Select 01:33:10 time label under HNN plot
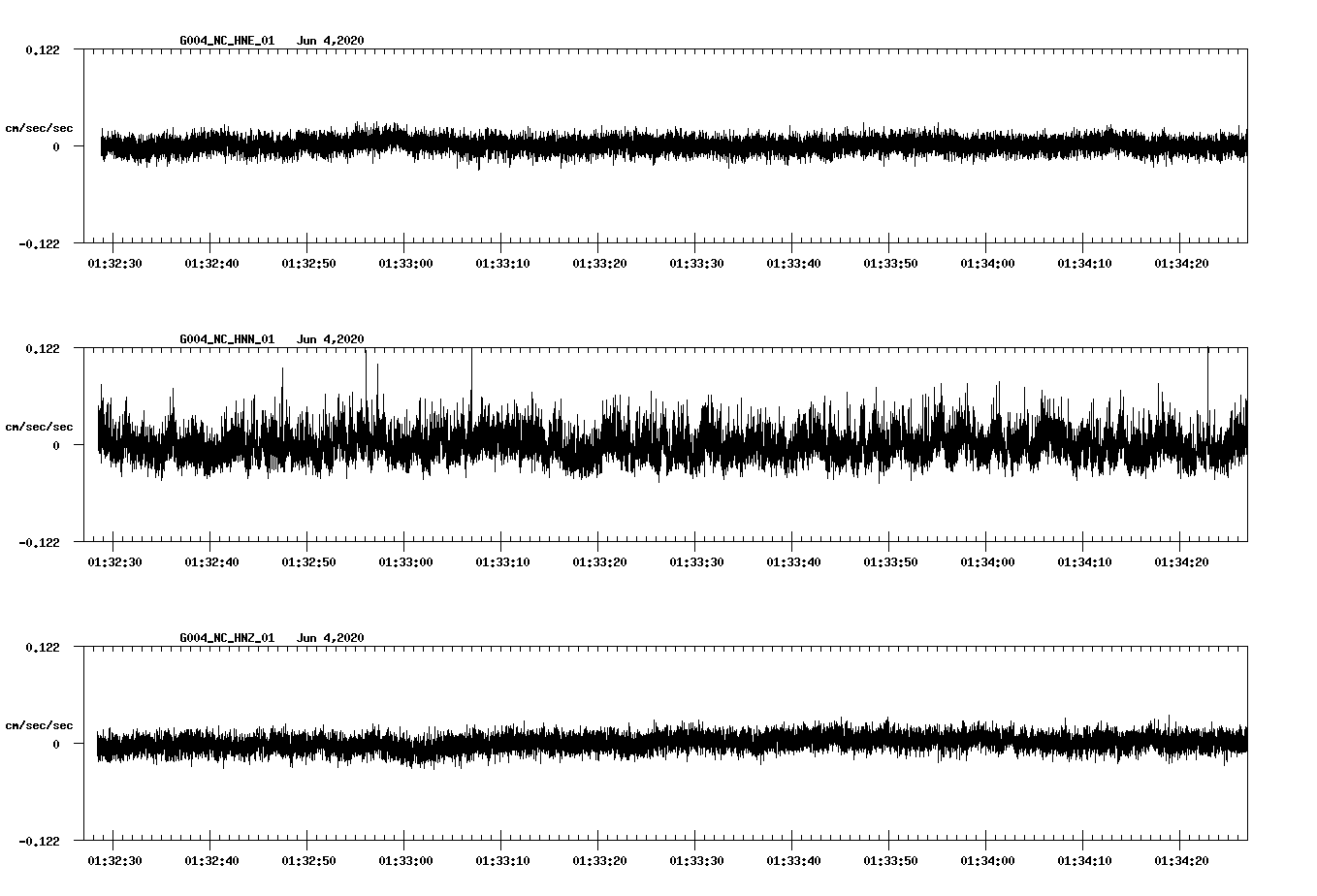 click(x=502, y=562)
